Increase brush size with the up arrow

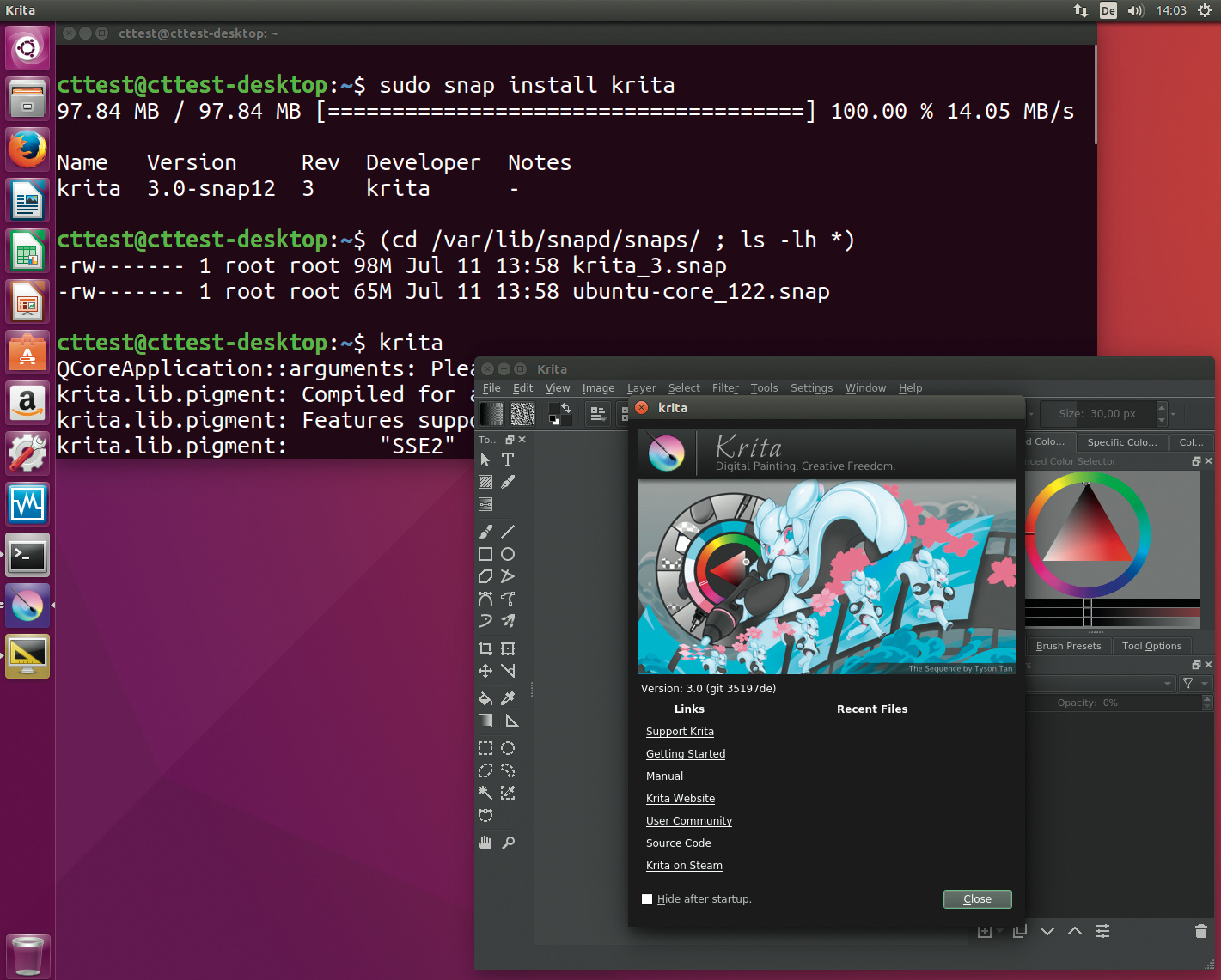(x=1162, y=408)
